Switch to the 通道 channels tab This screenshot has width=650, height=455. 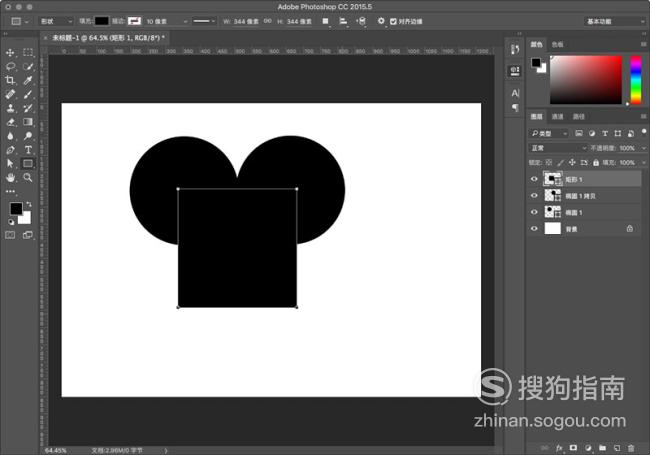pyautogui.click(x=558, y=116)
